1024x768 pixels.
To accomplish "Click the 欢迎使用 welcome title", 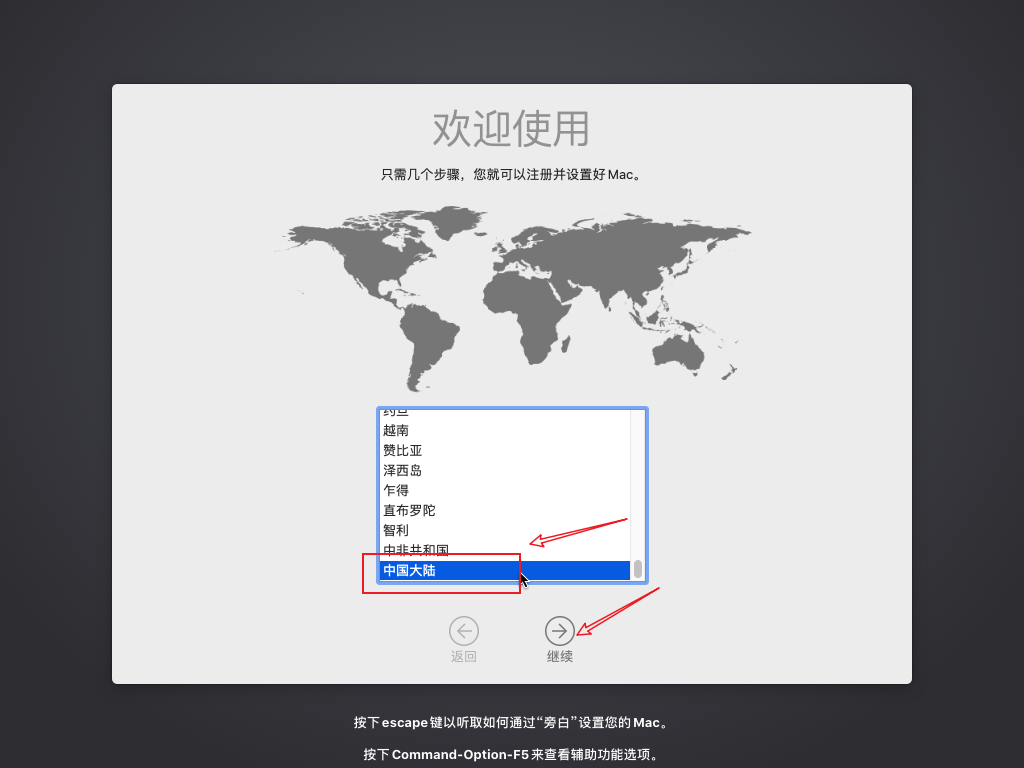I will [x=512, y=130].
